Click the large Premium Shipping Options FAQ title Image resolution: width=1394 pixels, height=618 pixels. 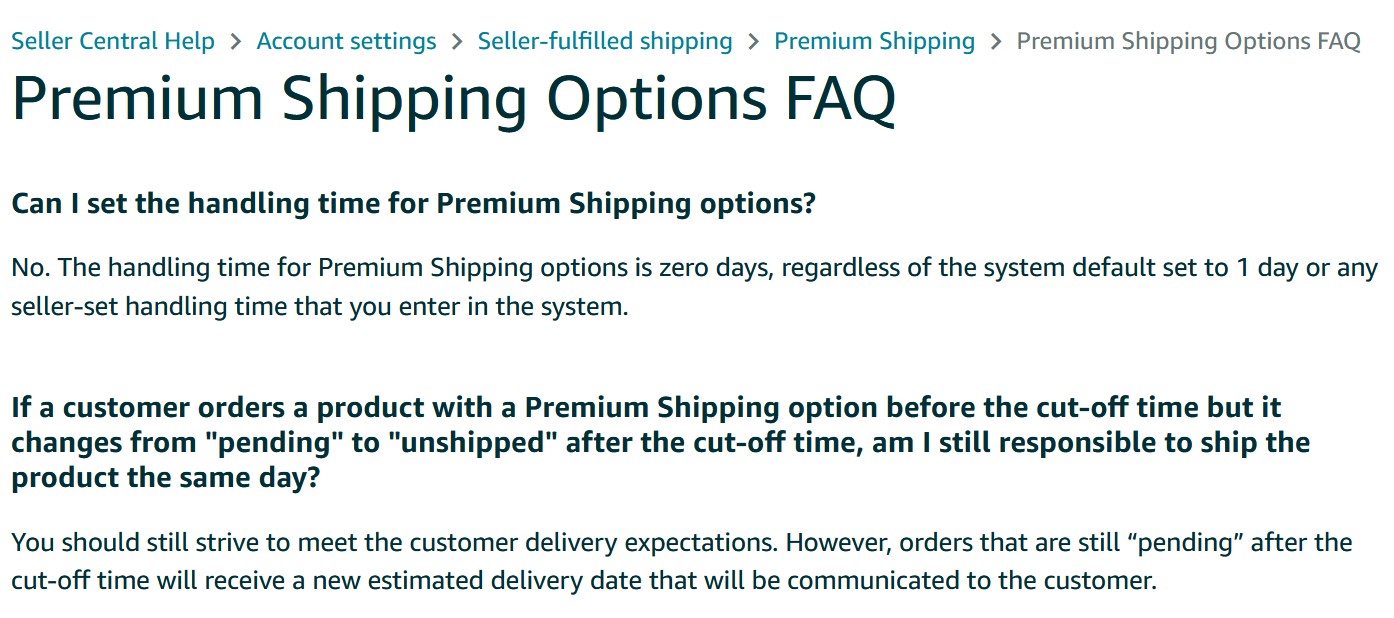point(453,99)
